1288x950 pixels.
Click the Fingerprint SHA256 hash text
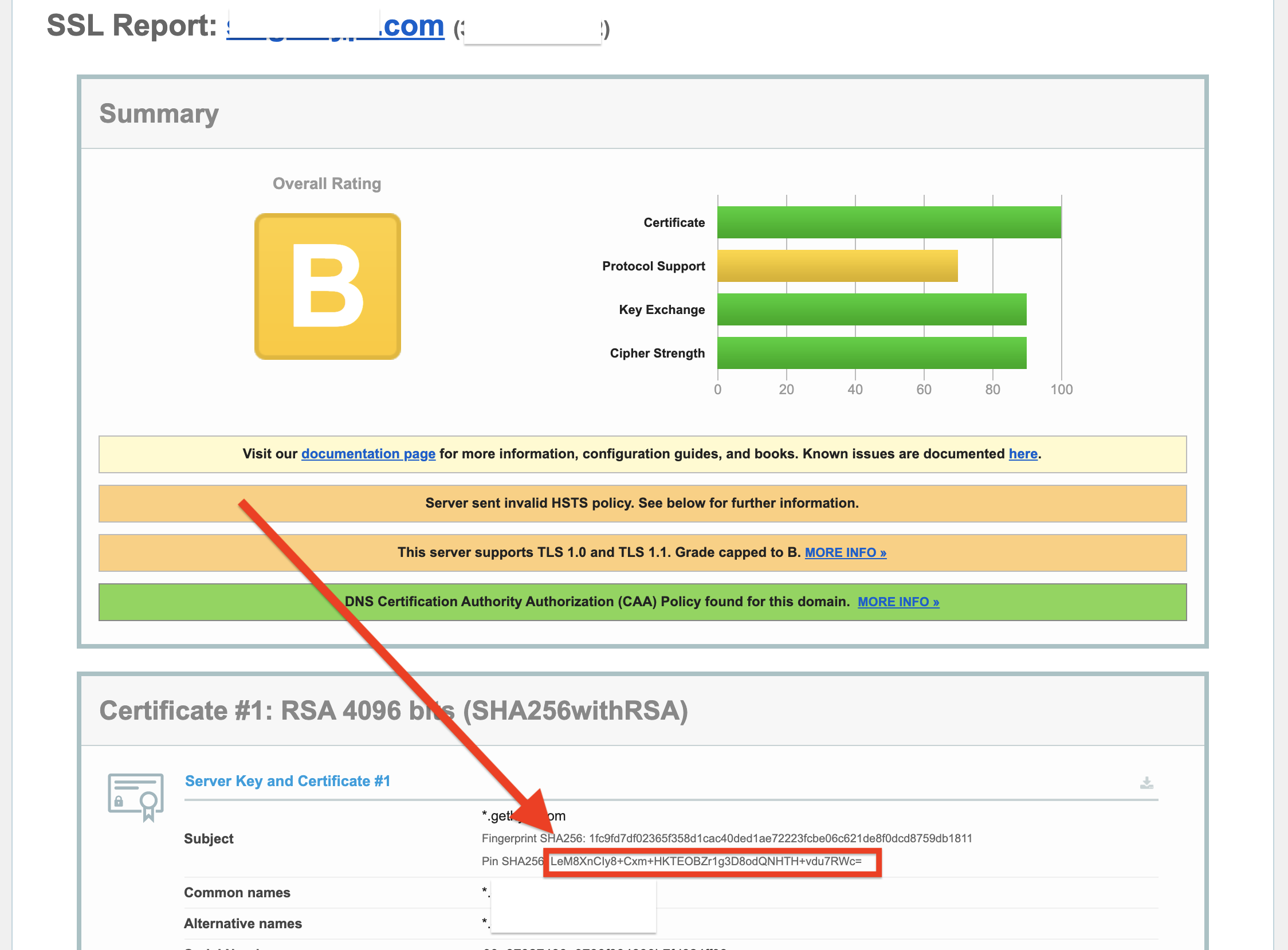780,838
